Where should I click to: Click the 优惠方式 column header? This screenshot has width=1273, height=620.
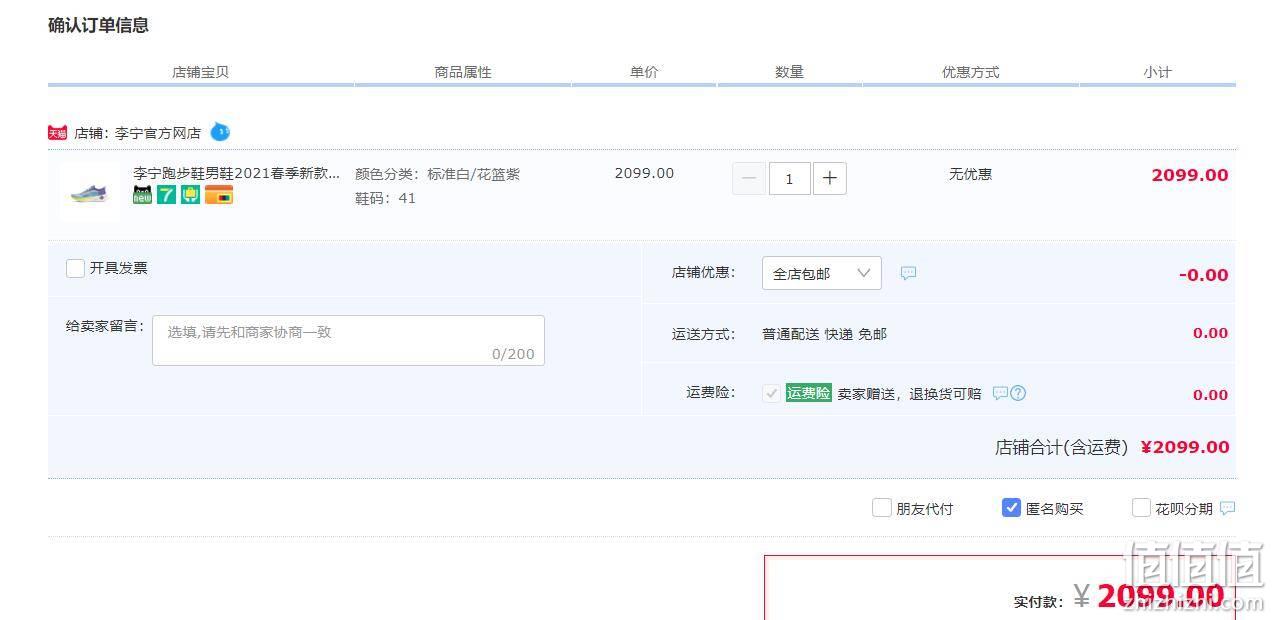[970, 72]
